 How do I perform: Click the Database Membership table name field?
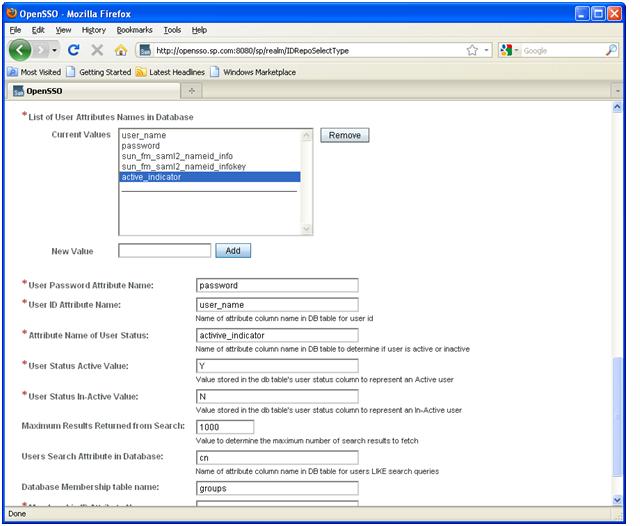tap(277, 488)
